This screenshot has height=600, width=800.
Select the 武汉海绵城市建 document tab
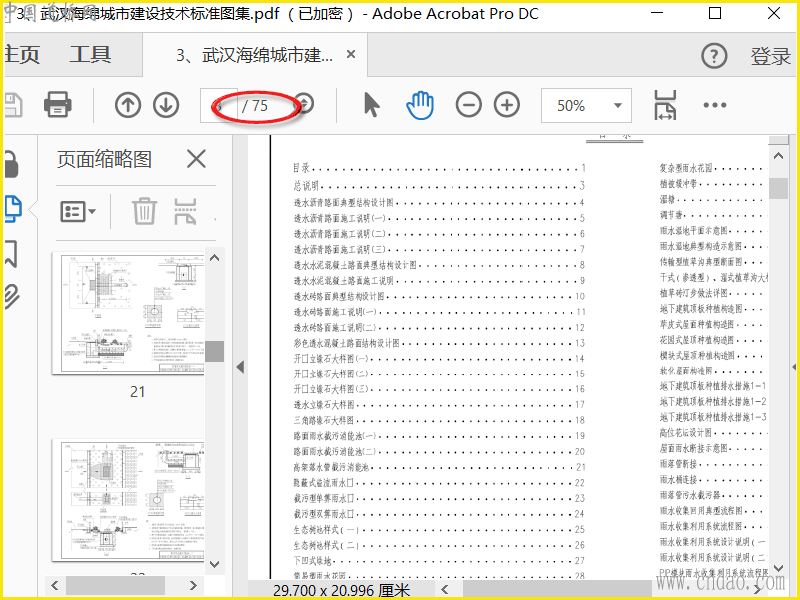click(x=254, y=55)
